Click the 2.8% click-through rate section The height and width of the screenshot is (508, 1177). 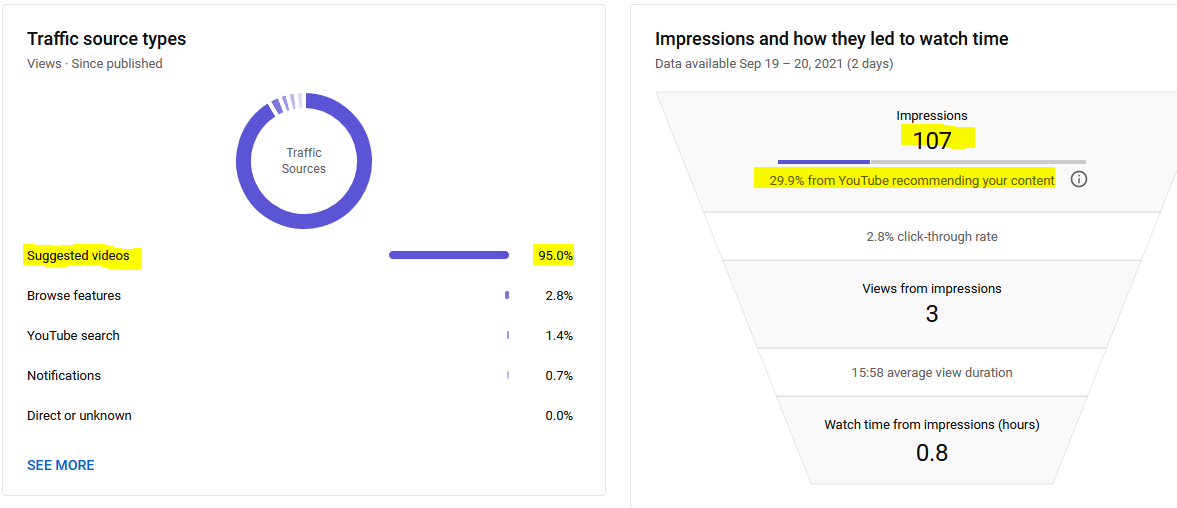click(932, 236)
